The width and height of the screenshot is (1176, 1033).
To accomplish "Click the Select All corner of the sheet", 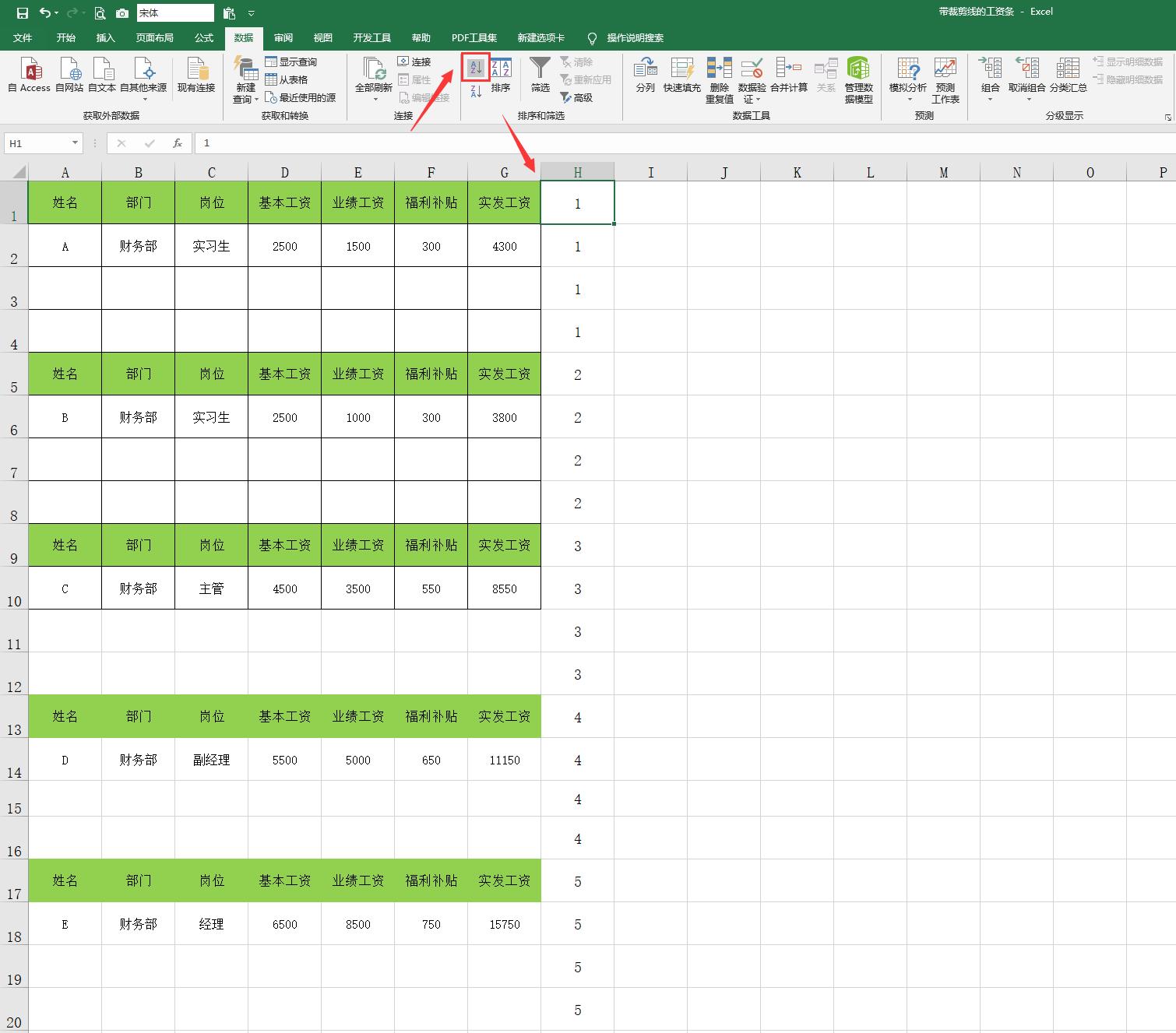I will coord(14,172).
